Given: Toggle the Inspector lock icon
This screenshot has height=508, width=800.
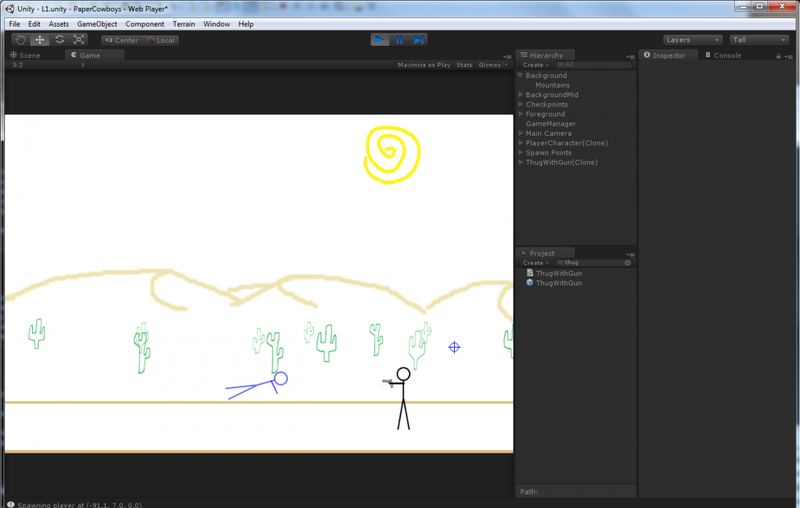Looking at the screenshot, I should click(x=779, y=56).
